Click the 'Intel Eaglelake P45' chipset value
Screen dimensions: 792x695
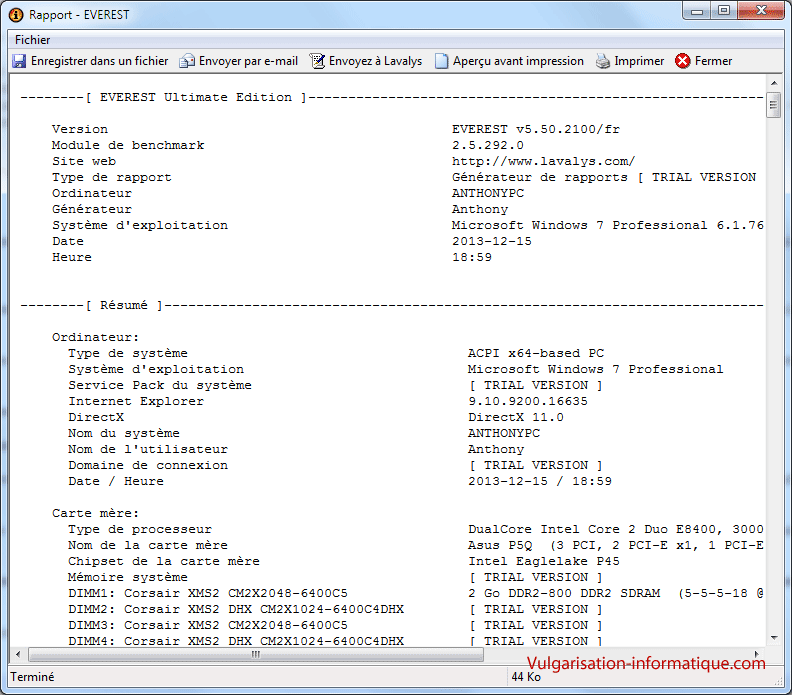[x=543, y=562]
